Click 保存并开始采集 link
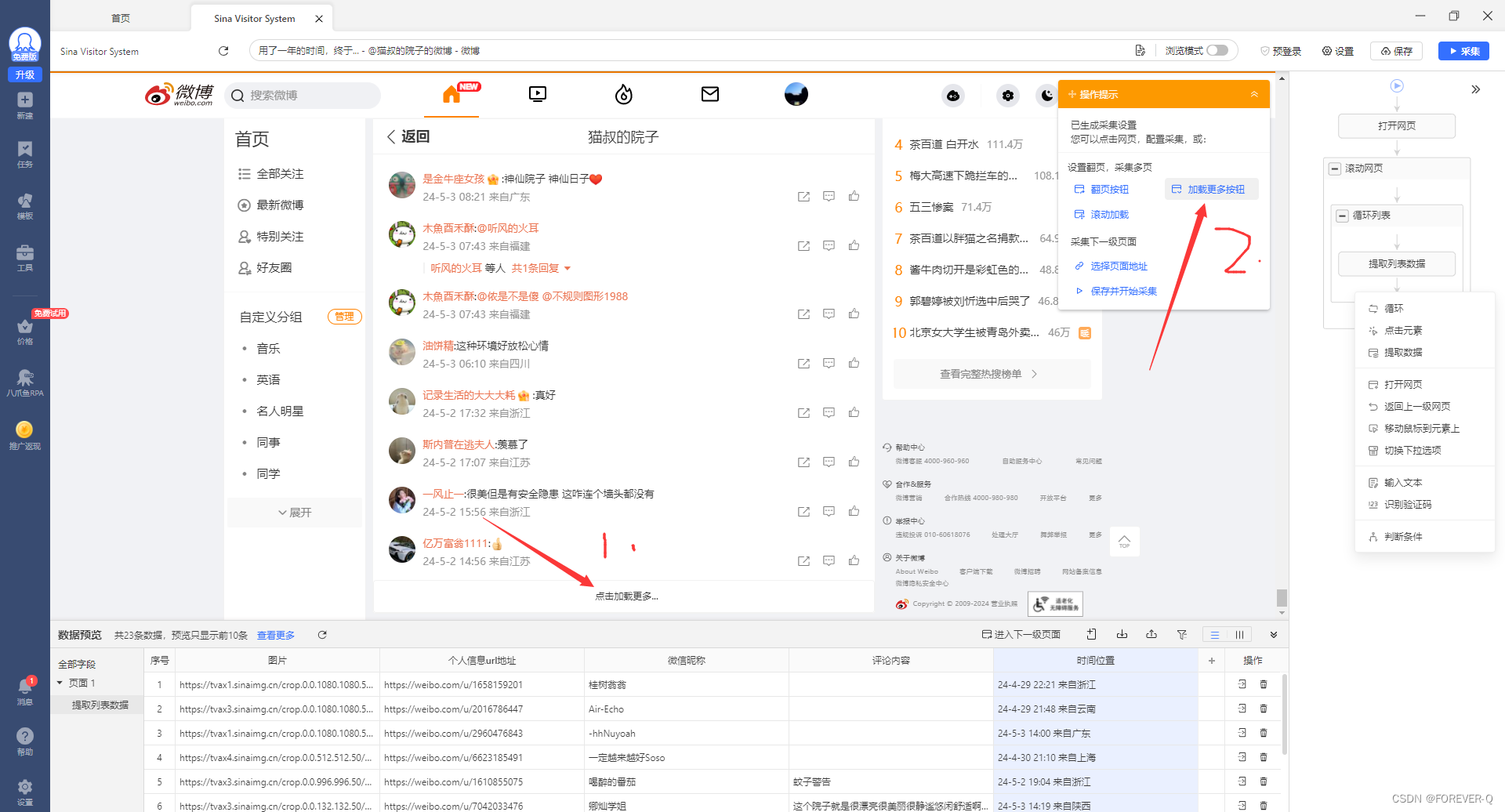The height and width of the screenshot is (812, 1505). [x=1116, y=291]
